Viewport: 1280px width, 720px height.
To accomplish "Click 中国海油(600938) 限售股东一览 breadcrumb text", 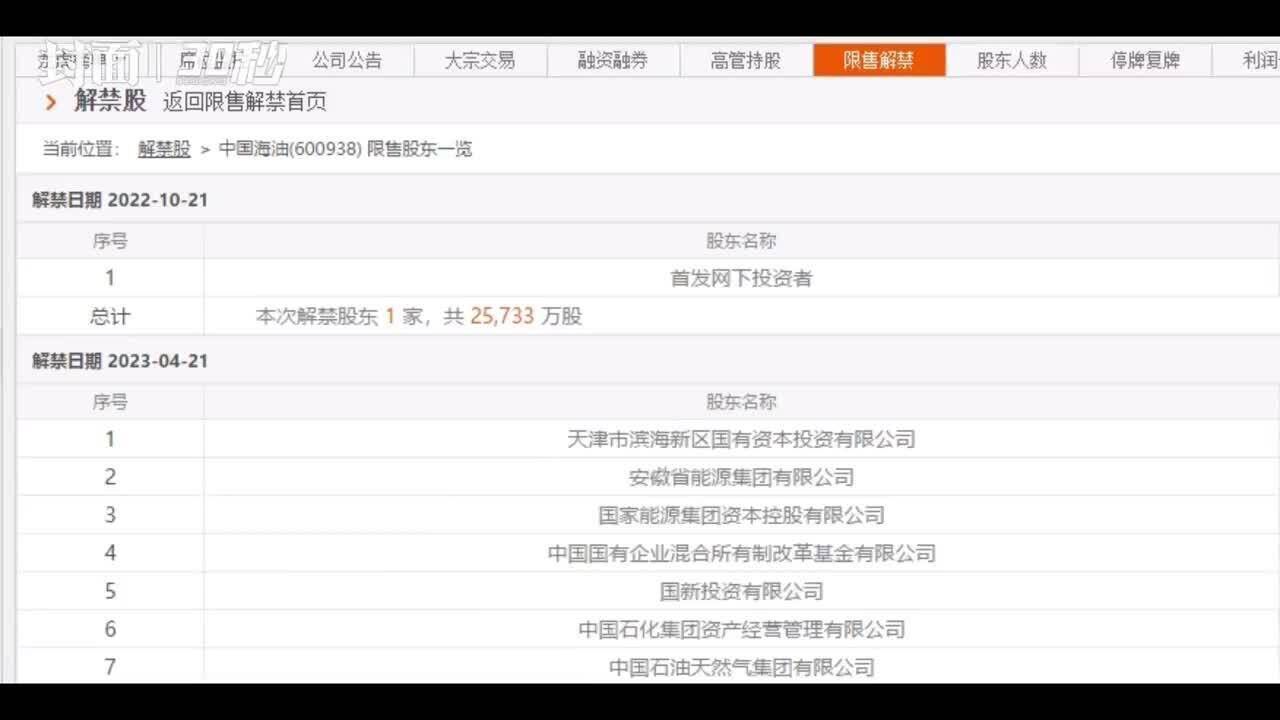I will click(346, 150).
